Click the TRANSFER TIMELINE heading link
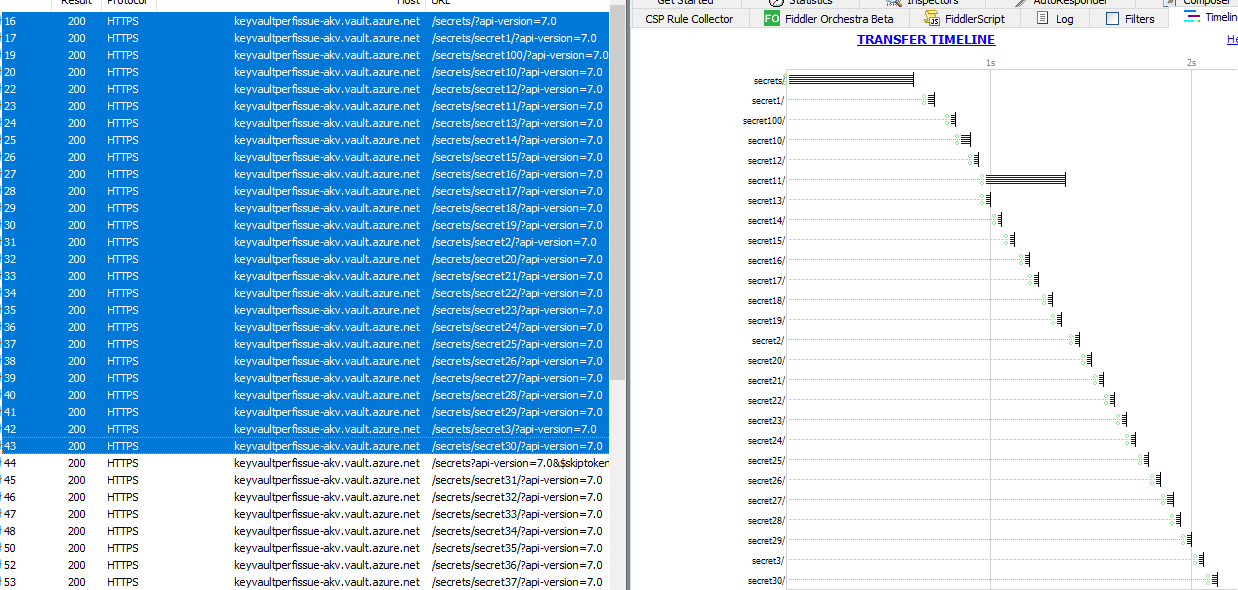Viewport: 1238px width, 590px height. pos(926,40)
